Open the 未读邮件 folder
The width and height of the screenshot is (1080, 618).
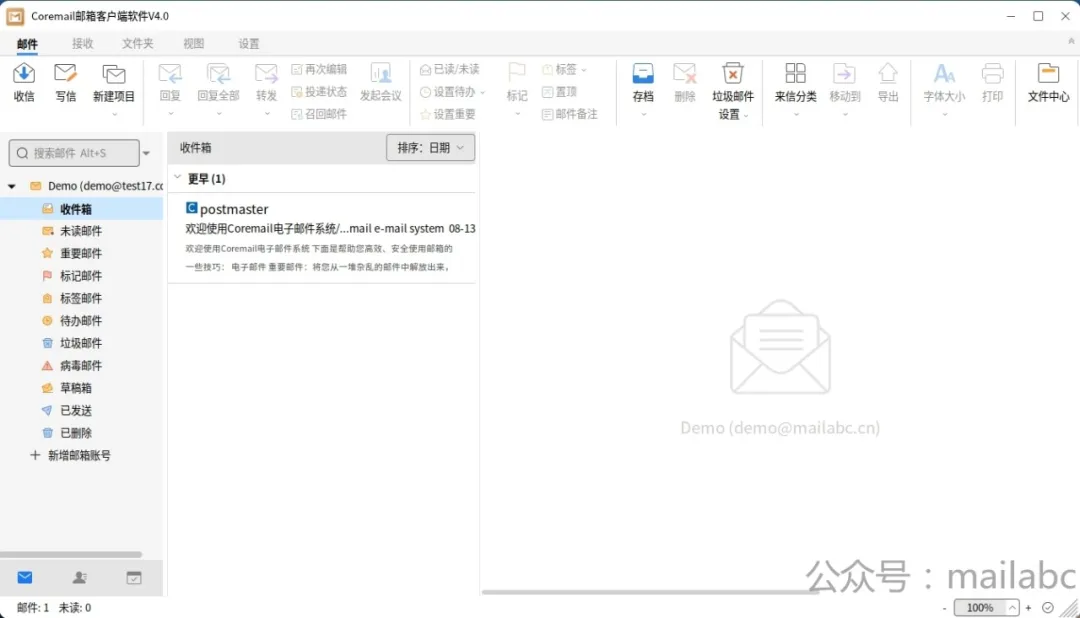pos(81,231)
